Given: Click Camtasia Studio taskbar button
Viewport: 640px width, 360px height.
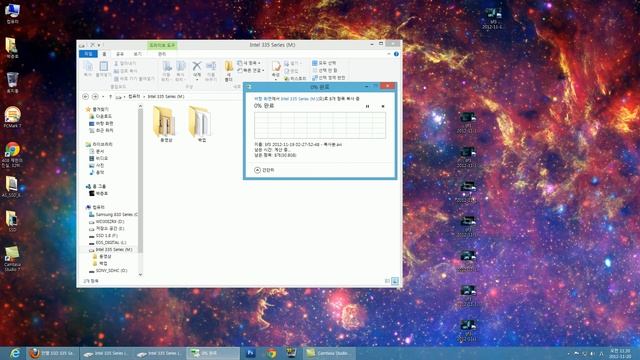Looking at the screenshot, I should [x=329, y=353].
